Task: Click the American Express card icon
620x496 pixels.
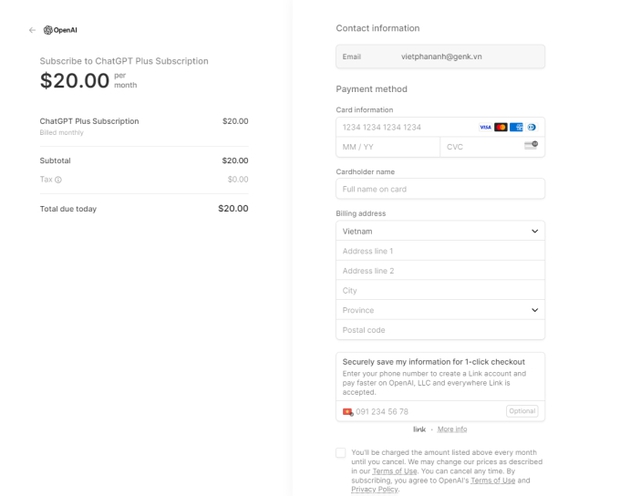Action: point(516,127)
